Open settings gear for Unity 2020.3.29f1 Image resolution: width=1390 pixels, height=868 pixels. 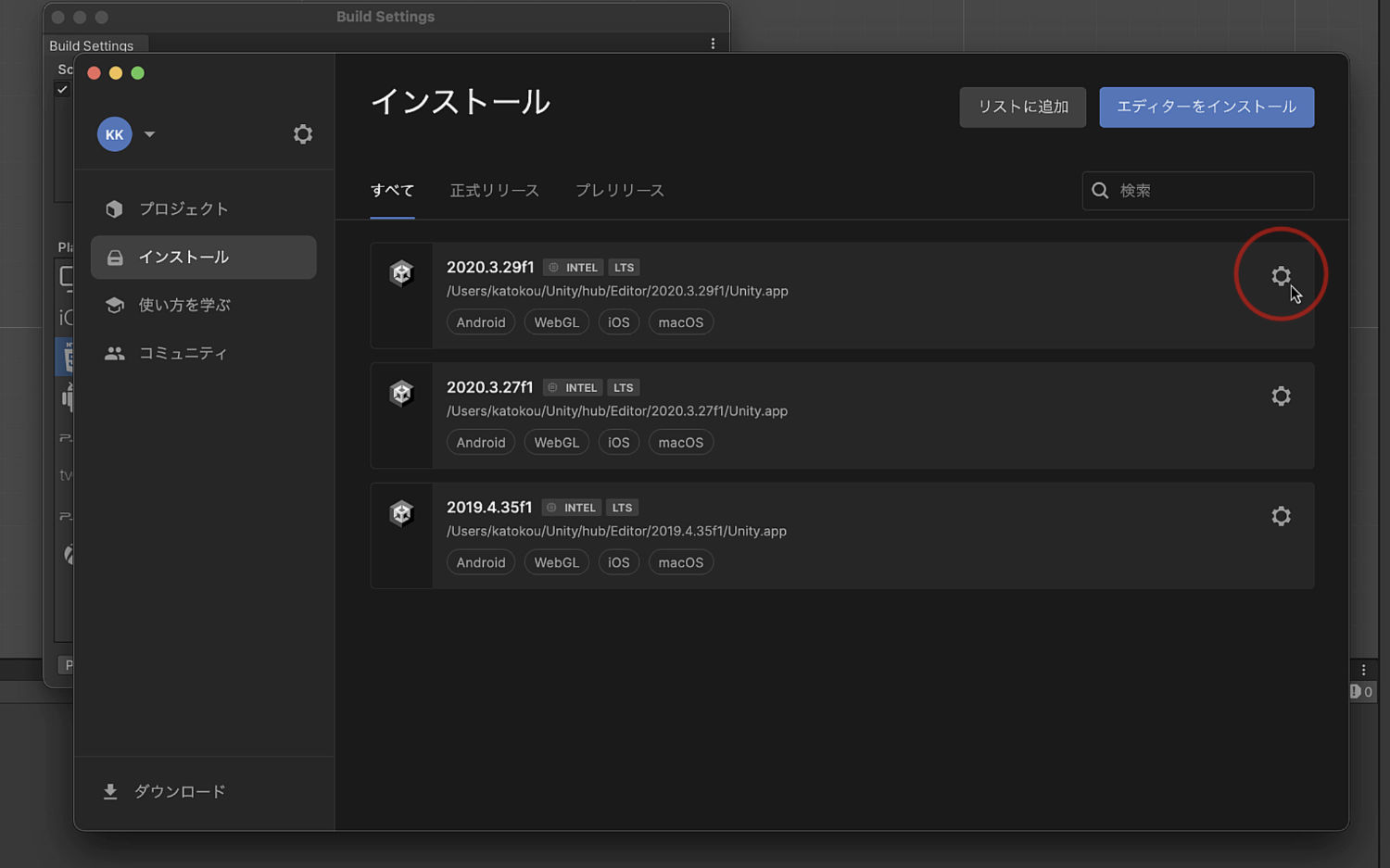tap(1281, 276)
